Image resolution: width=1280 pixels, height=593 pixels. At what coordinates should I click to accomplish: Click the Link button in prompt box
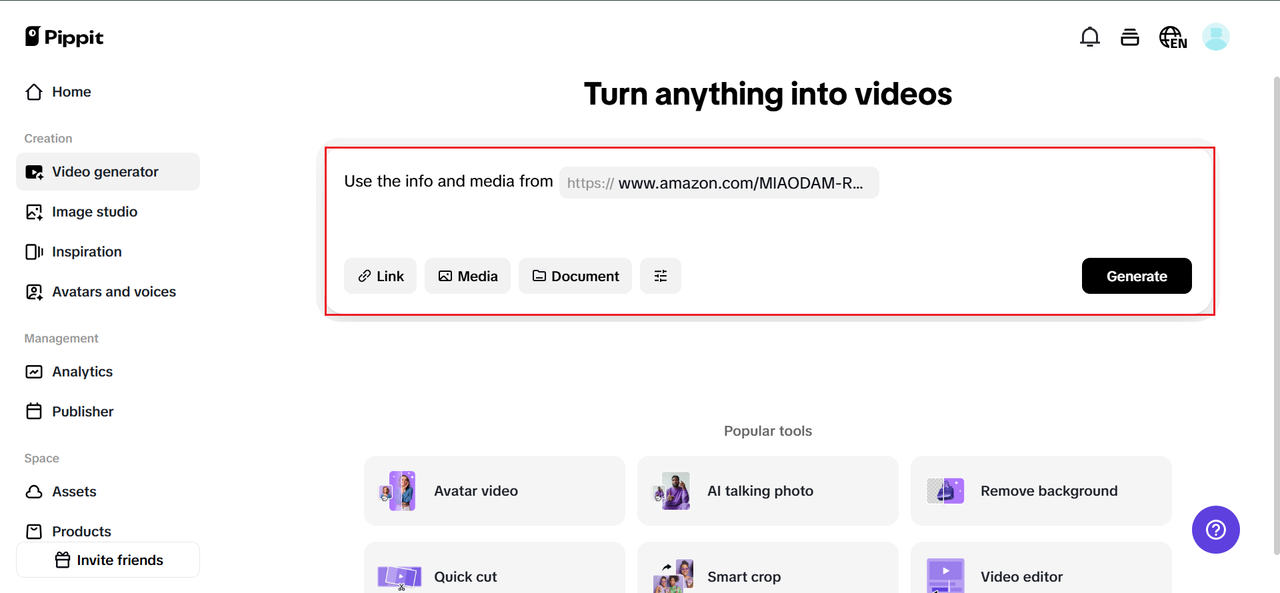tap(380, 276)
